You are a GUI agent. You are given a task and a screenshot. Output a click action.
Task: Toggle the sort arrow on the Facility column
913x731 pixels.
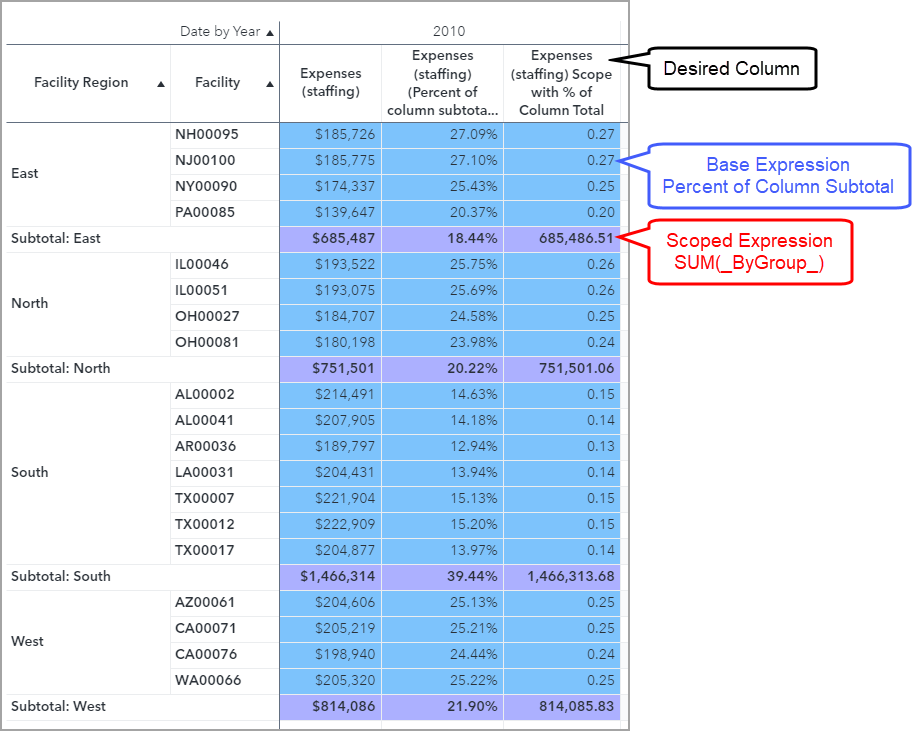point(270,84)
